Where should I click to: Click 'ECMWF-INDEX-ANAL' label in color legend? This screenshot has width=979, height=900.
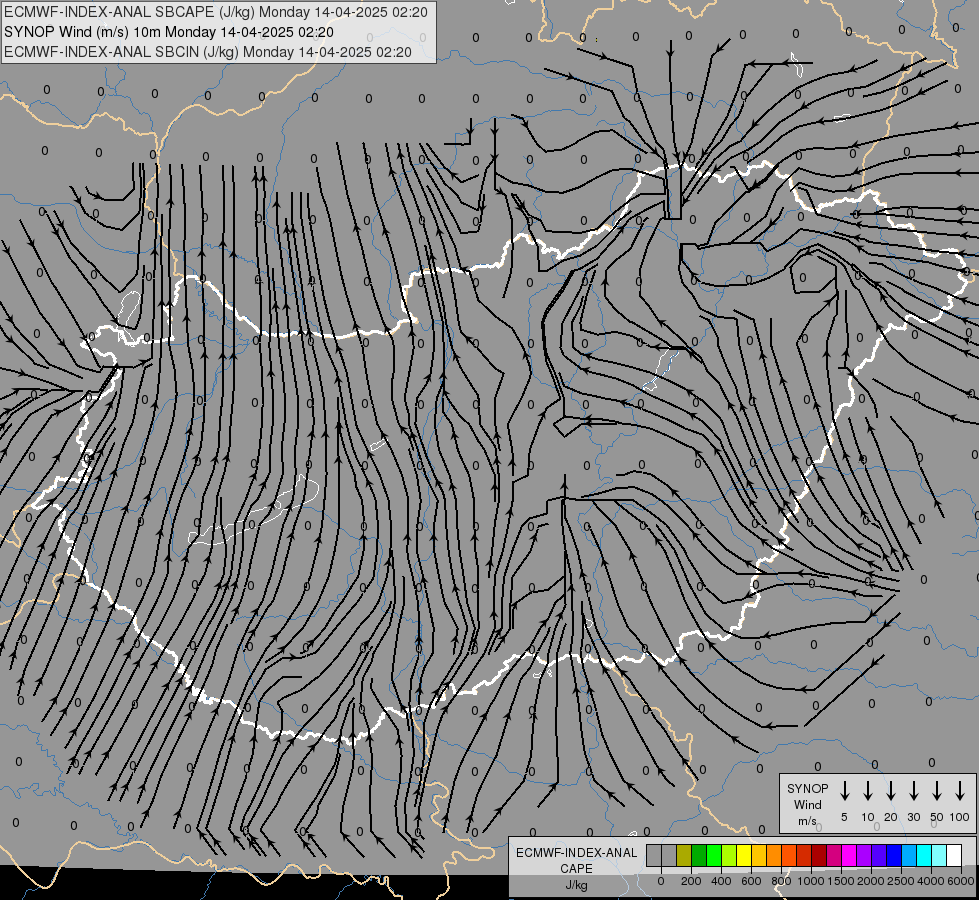coord(576,853)
